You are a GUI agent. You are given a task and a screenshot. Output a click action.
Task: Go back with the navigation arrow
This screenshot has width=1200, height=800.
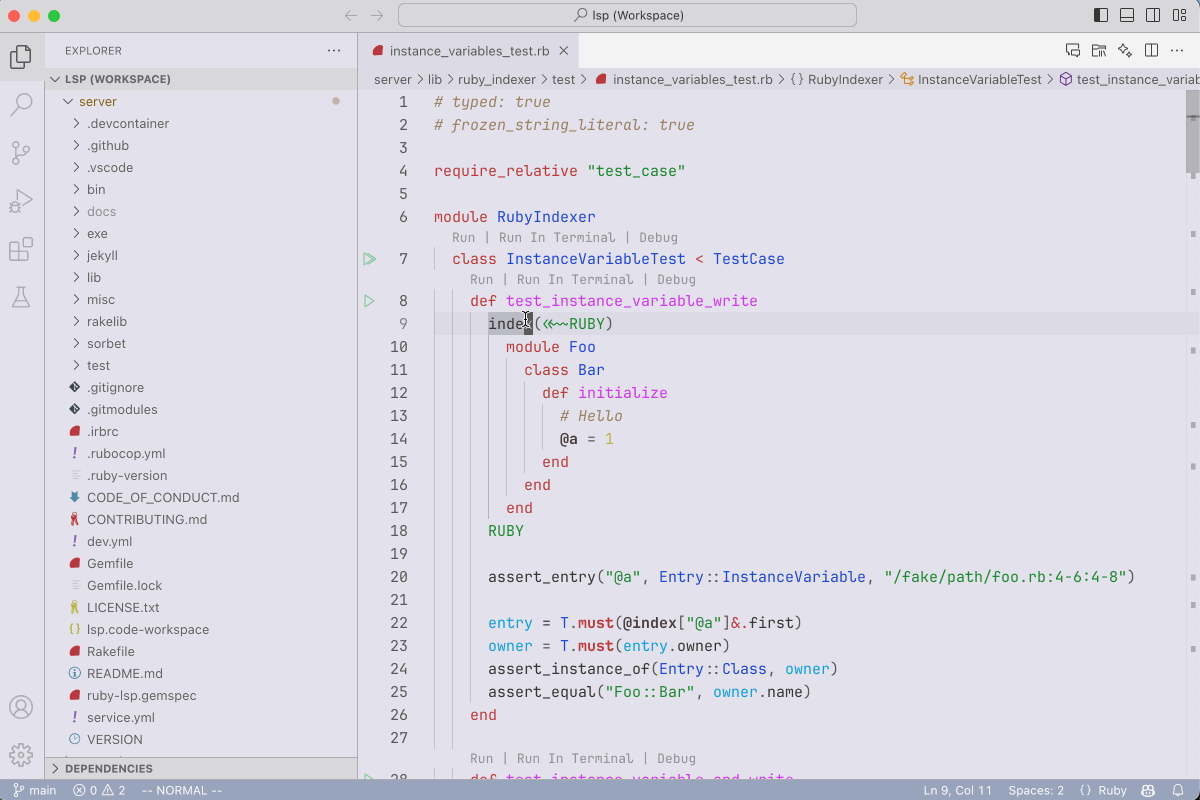point(350,15)
